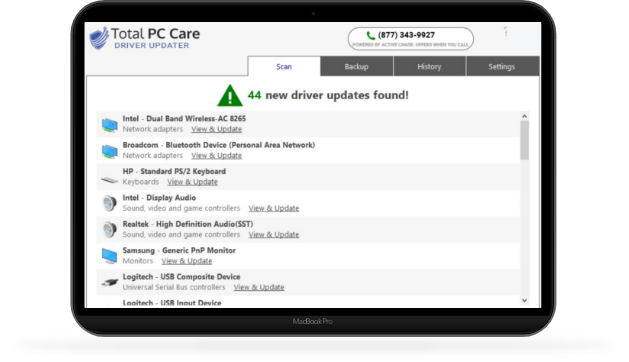Click the (877) 343-9927 phone number button

(411, 39)
